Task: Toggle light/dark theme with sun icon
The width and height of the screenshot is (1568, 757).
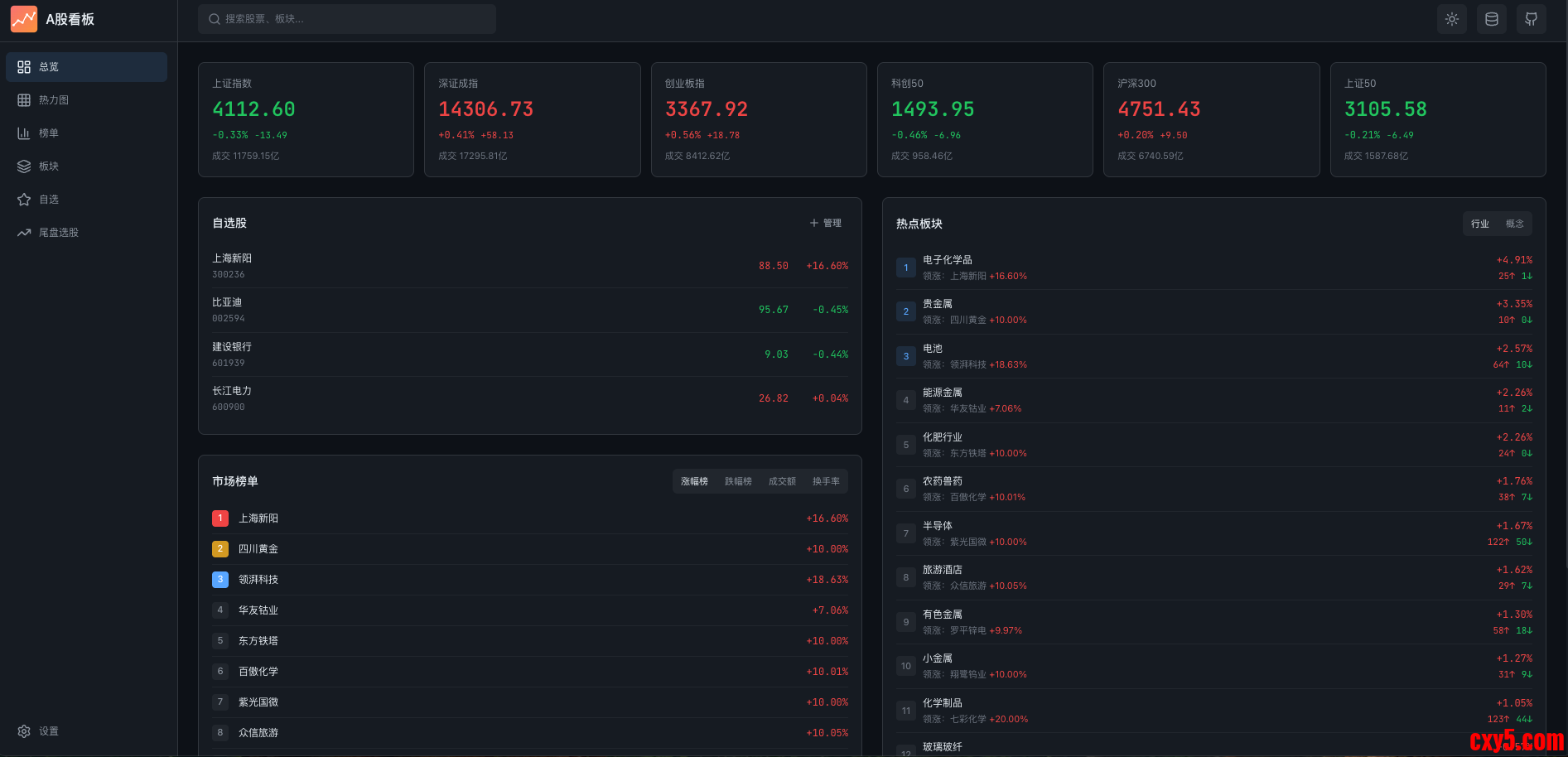Action: point(1451,19)
